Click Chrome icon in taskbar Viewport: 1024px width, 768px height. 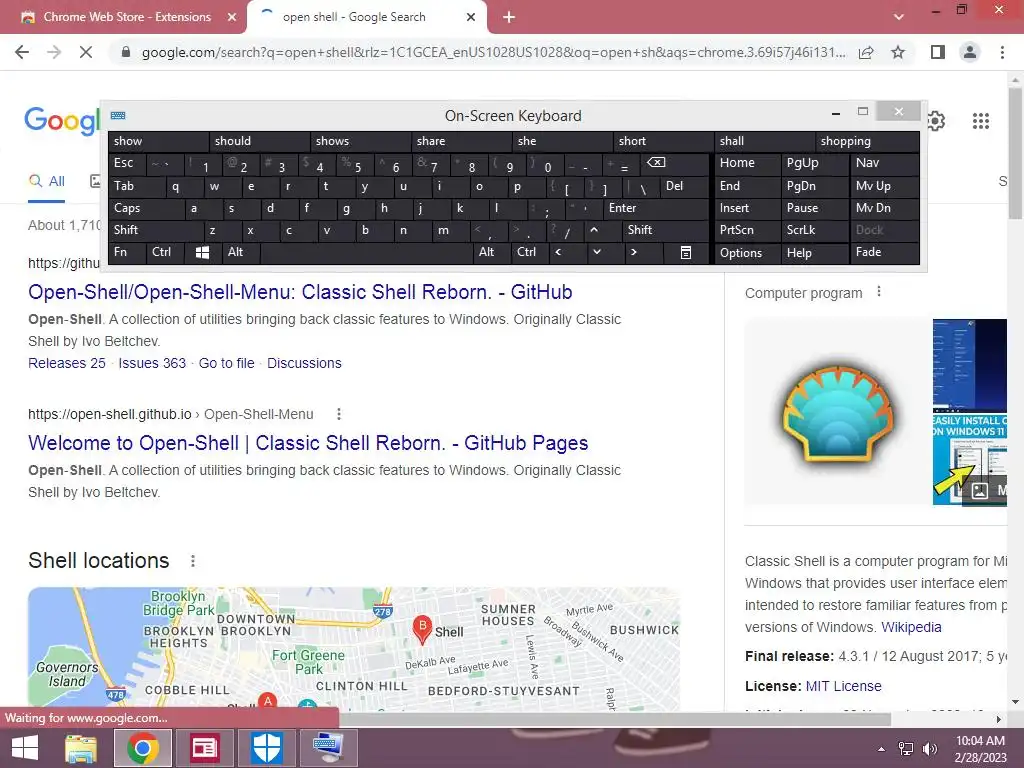tap(143, 748)
